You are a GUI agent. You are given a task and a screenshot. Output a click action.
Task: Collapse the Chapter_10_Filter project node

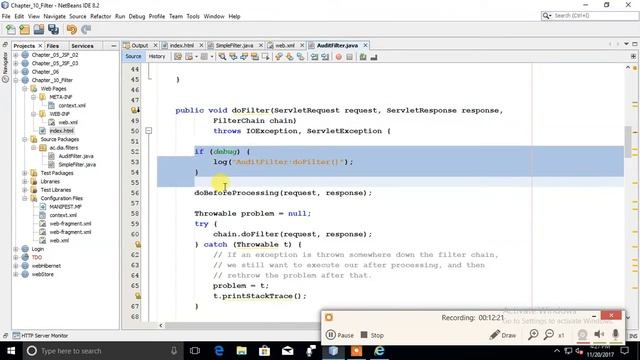coord(16,80)
